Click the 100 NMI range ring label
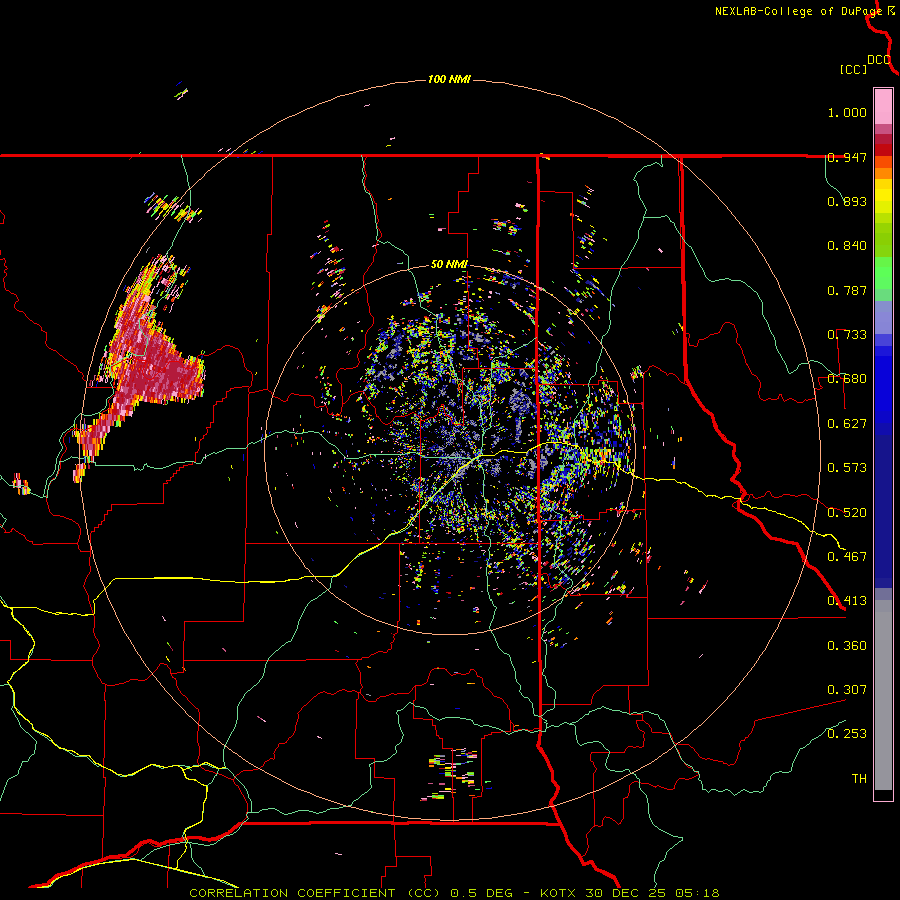This screenshot has width=900, height=900. point(449,79)
